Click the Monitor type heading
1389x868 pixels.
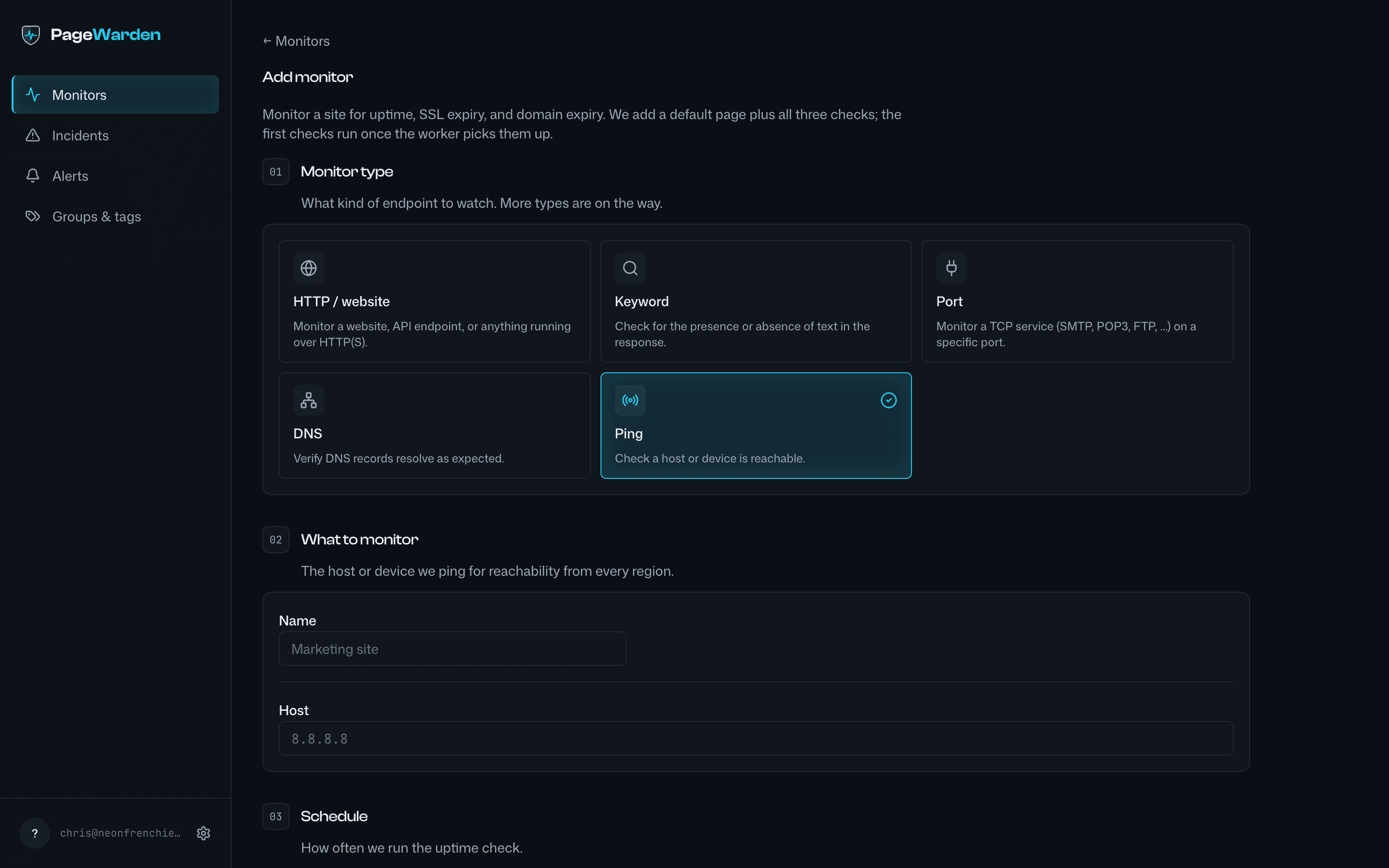(x=347, y=172)
